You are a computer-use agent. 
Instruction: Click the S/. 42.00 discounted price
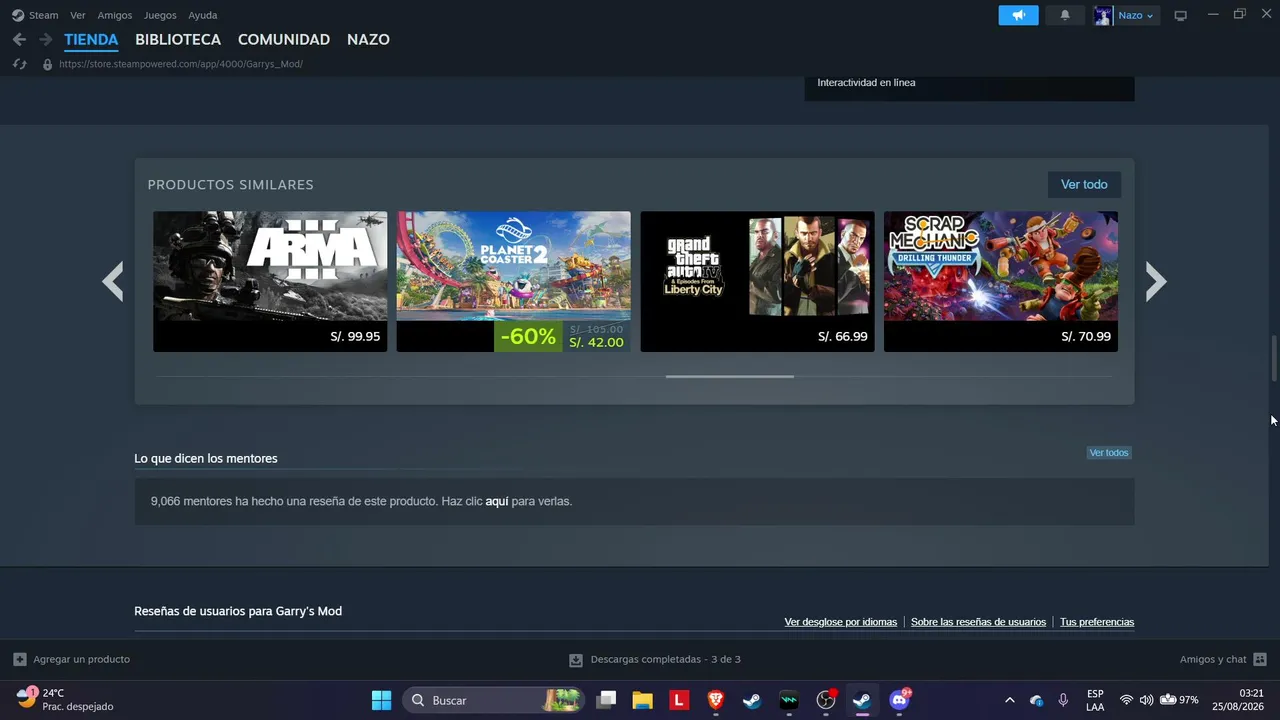click(596, 343)
